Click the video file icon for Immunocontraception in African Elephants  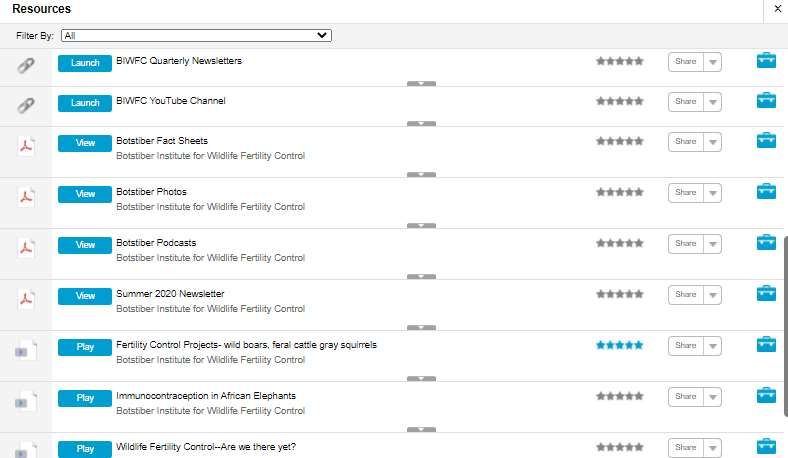(x=26, y=401)
